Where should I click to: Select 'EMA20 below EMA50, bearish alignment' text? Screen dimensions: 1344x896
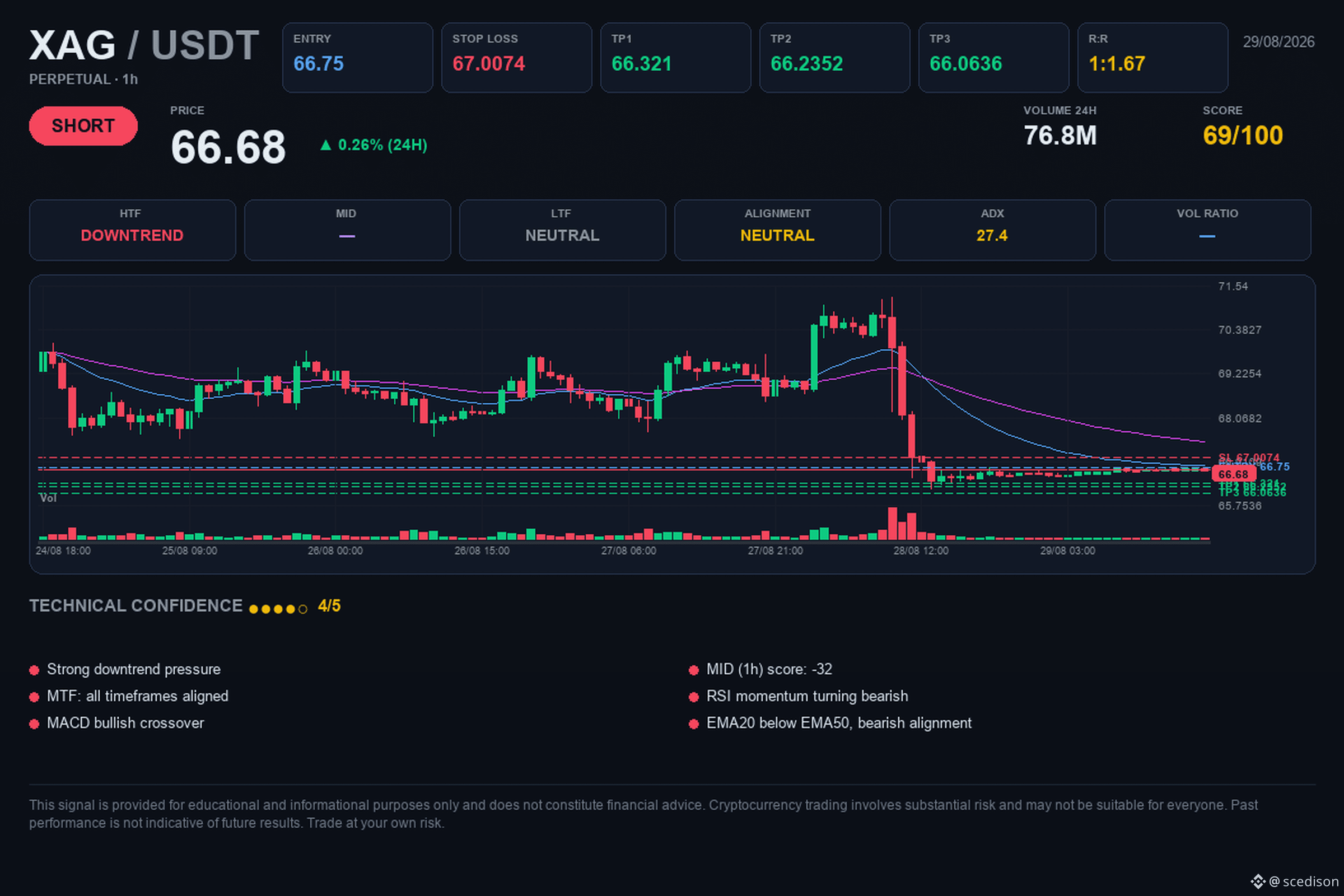pos(839,724)
